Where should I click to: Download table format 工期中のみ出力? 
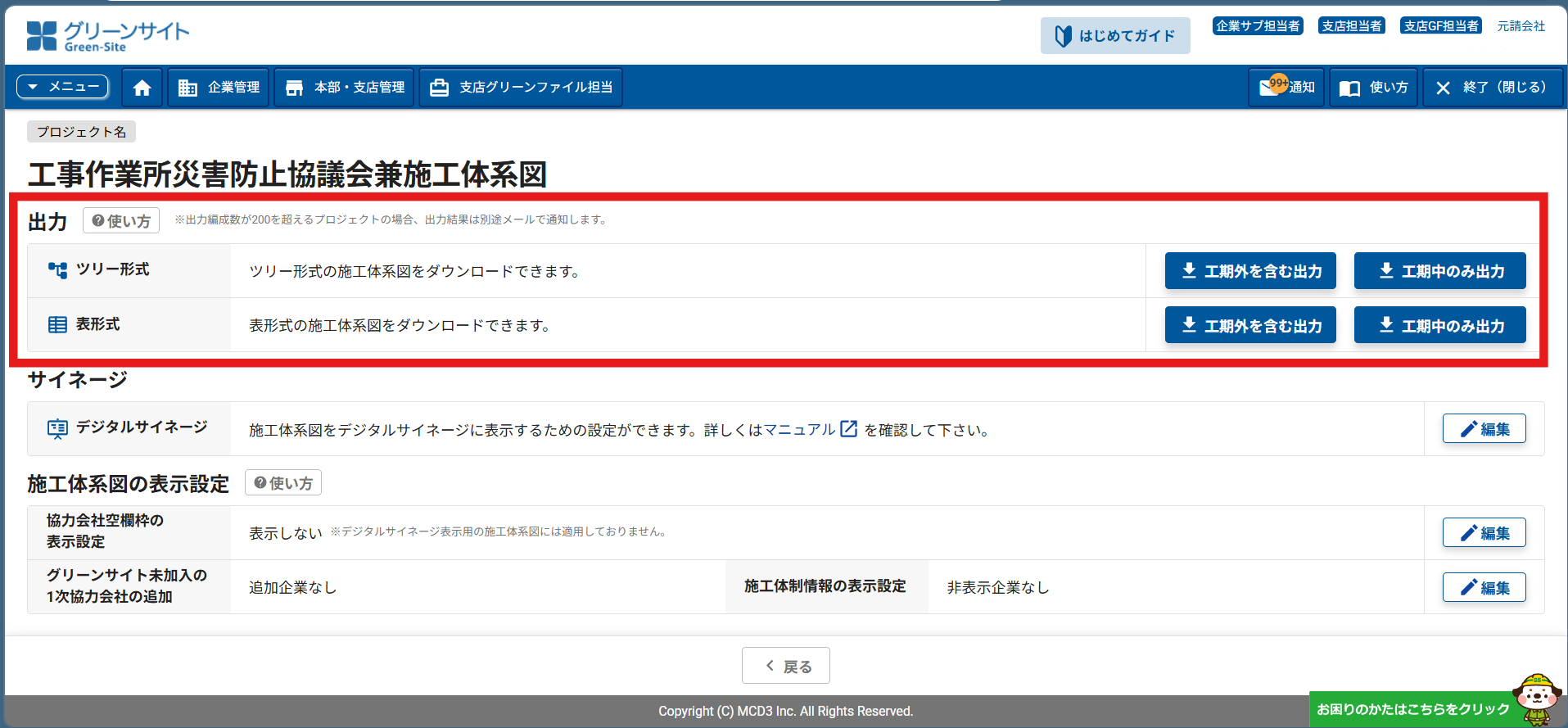coord(1439,325)
